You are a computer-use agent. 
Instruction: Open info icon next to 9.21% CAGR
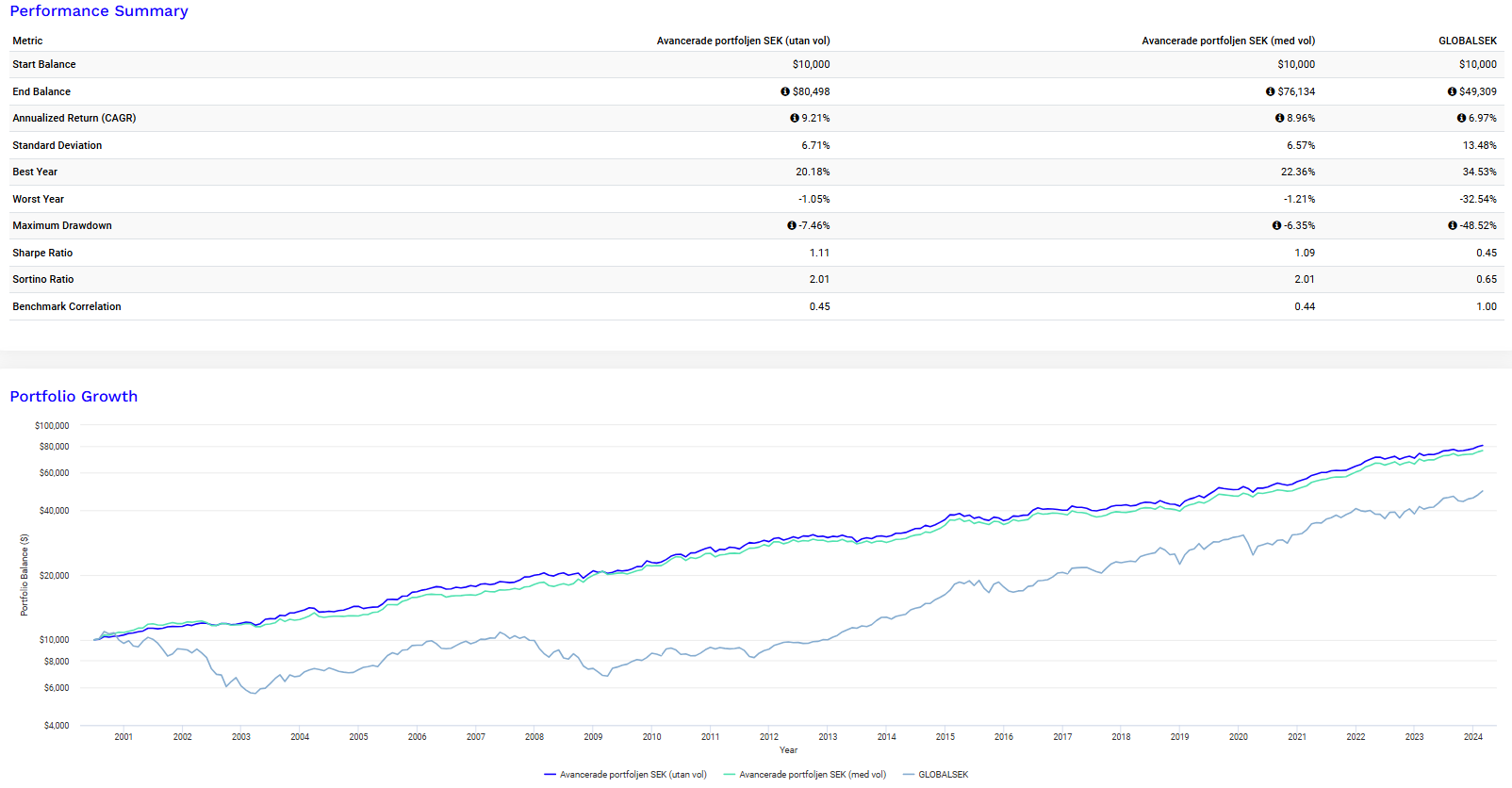795,118
